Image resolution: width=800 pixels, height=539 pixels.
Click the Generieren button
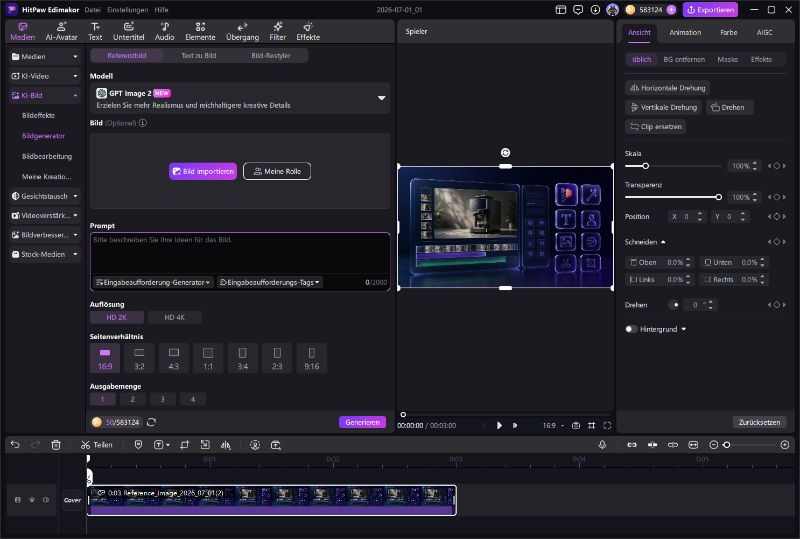(362, 422)
